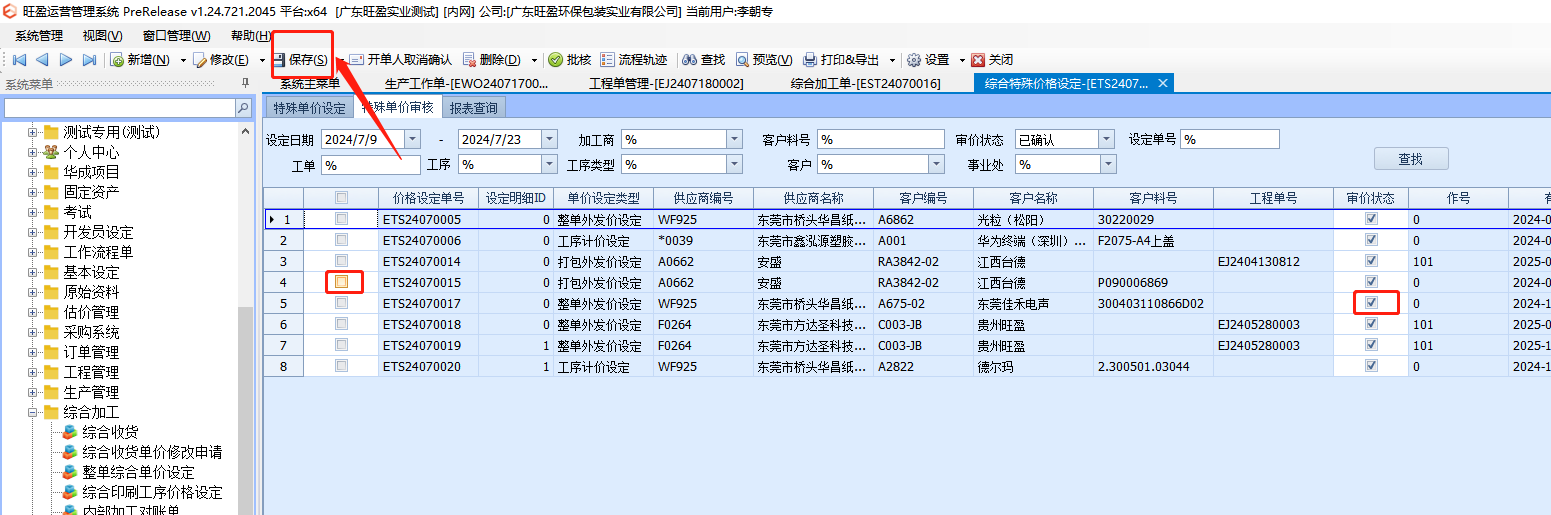Image resolution: width=1551 pixels, height=515 pixels.
Task: Check the row checkbox for ETS24070017
Action: point(342,303)
